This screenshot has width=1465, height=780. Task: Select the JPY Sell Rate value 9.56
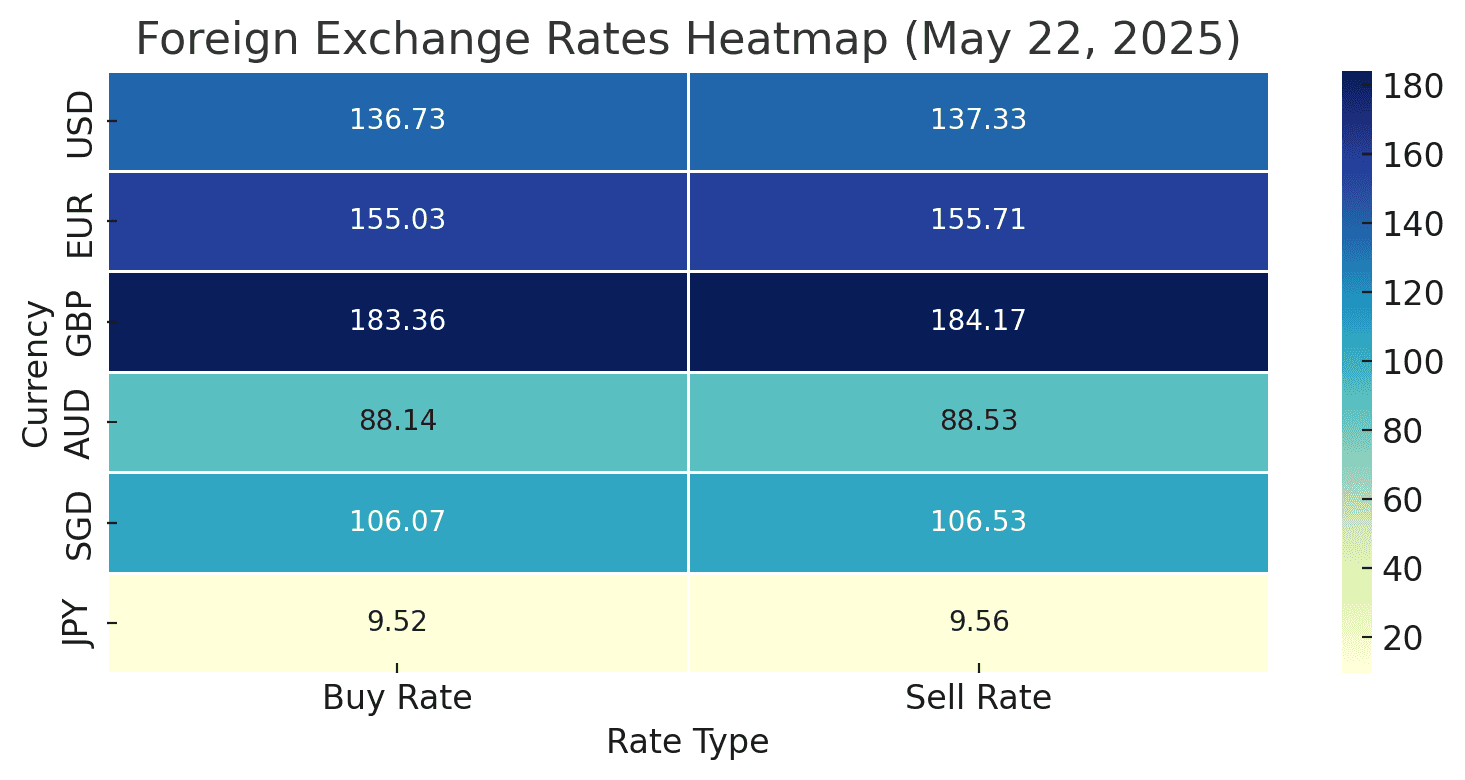click(978, 622)
